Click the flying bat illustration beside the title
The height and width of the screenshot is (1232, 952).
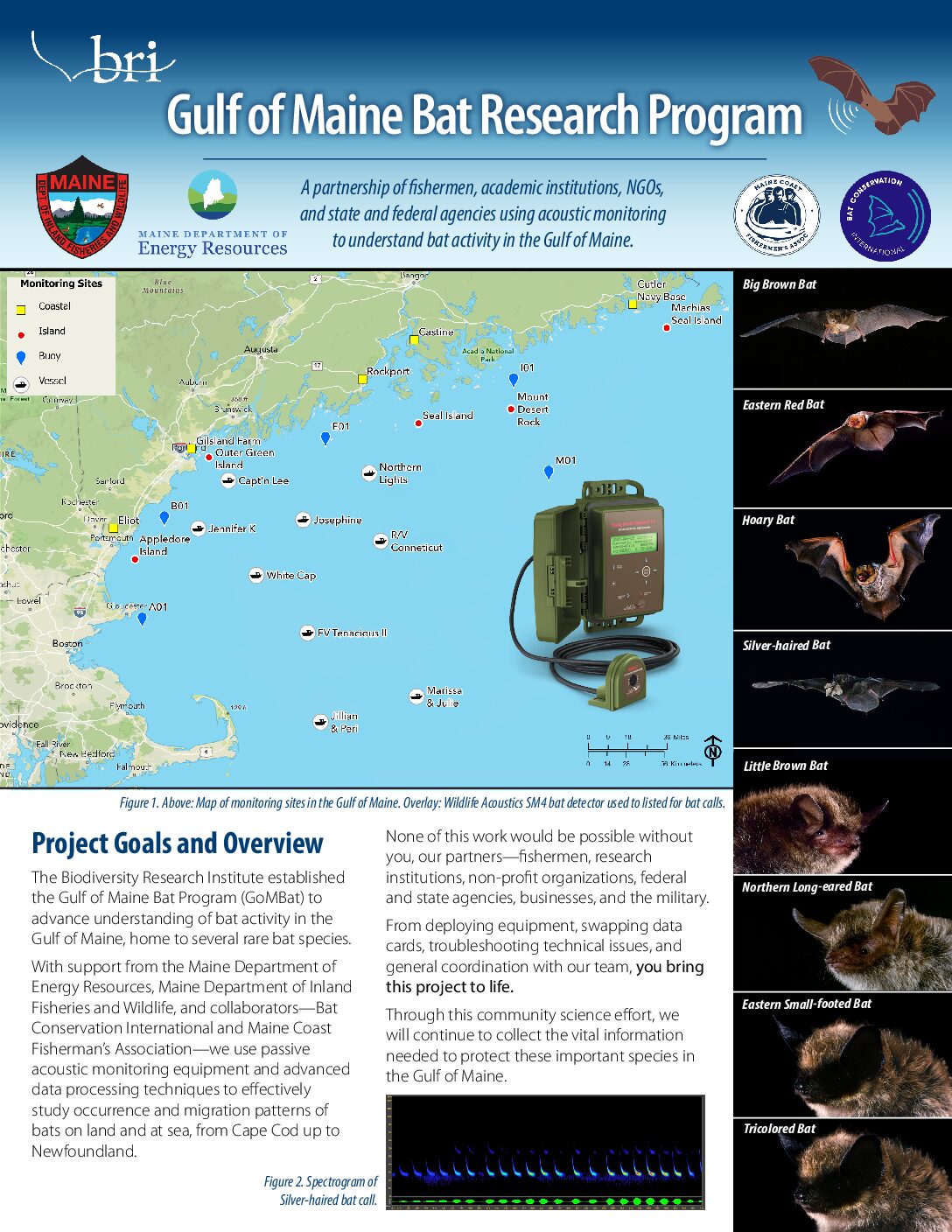click(x=871, y=95)
